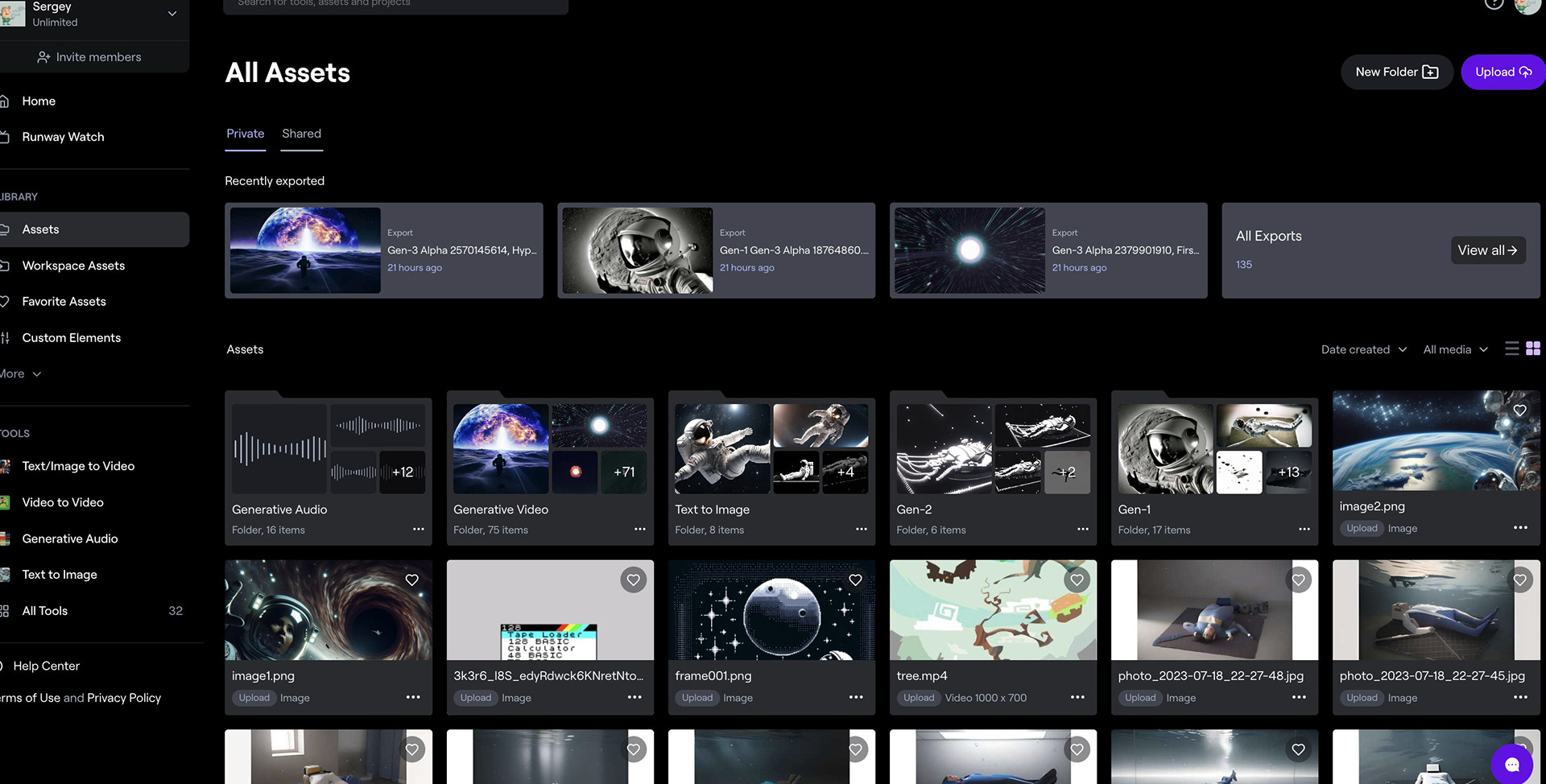This screenshot has height=784, width=1546.
Task: Click View all exports button
Action: click(1487, 250)
